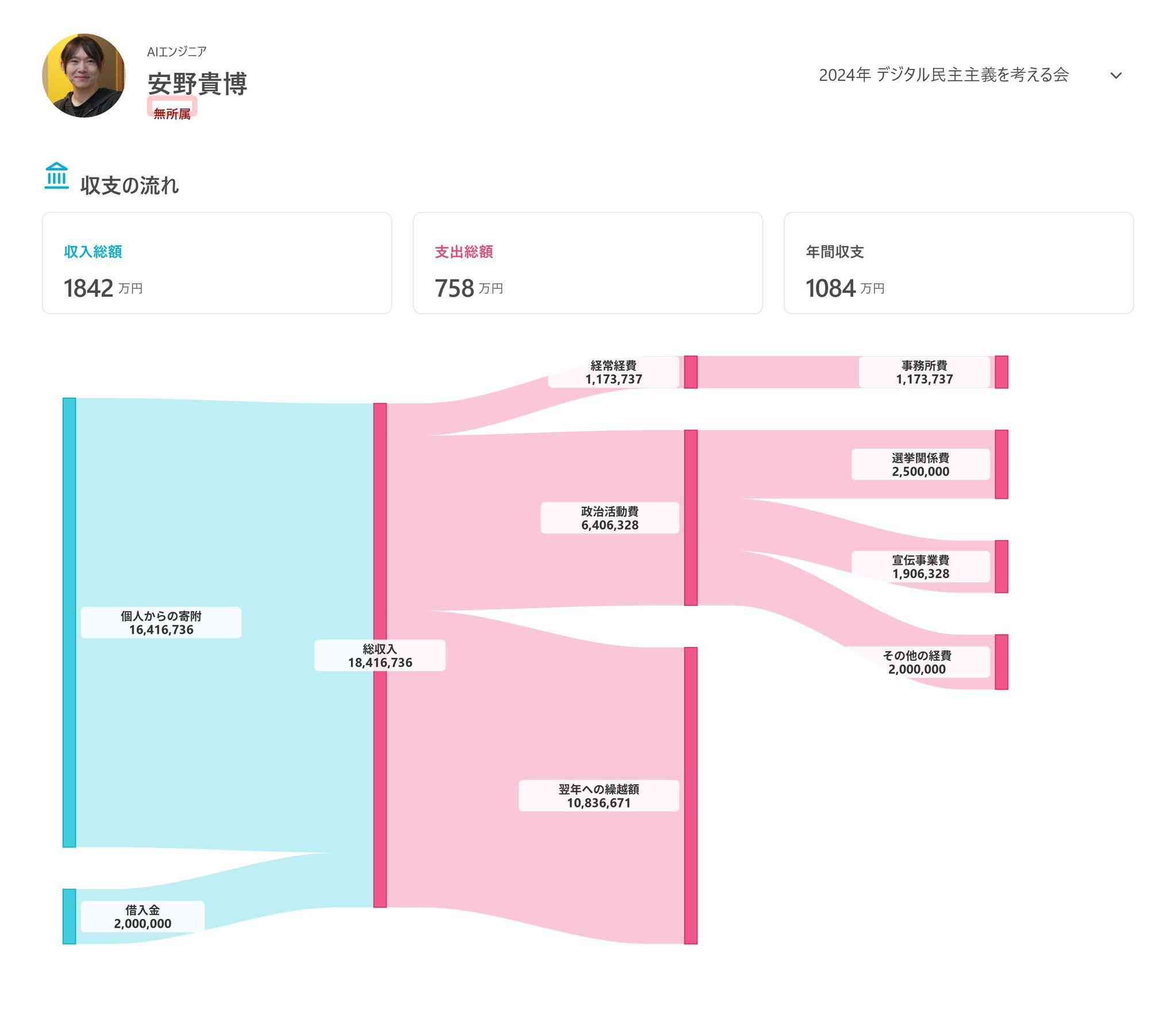Click the pink bar next to 翌年への繰越額
The image size is (1176, 1012).
[x=691, y=796]
